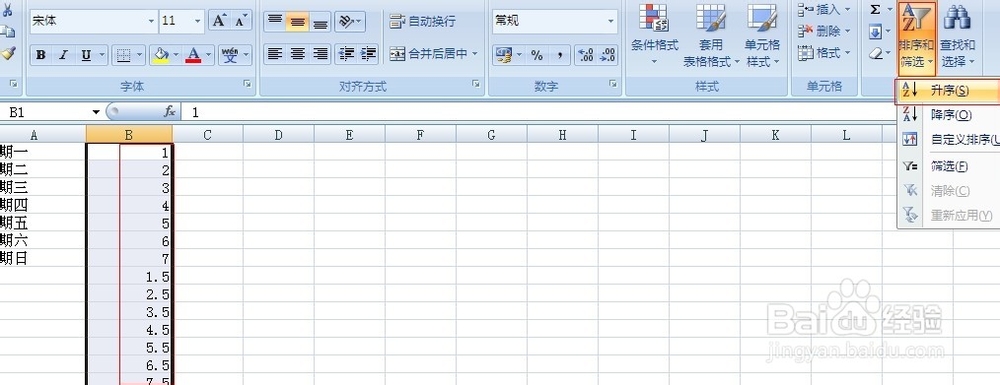Align text left
This screenshot has width=1000, height=385.
[x=275, y=54]
